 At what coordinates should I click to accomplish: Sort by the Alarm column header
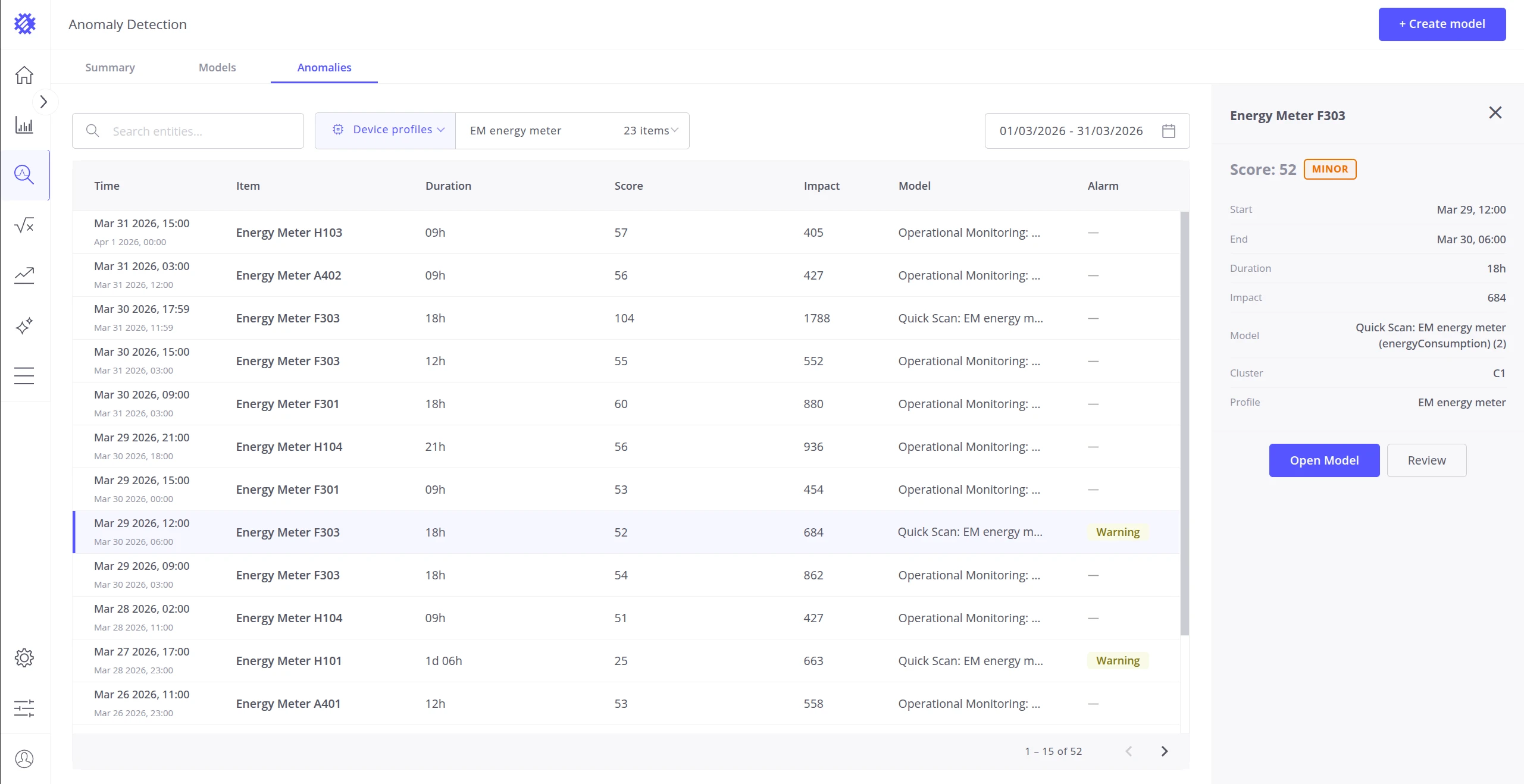point(1103,186)
